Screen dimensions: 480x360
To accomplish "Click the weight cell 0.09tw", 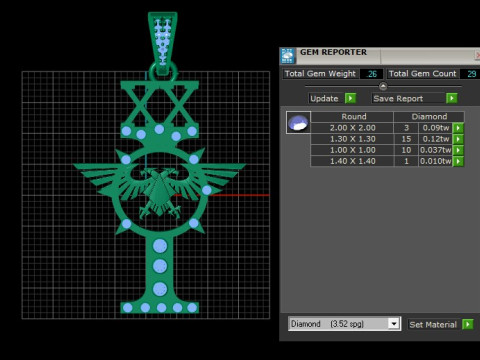I will (x=436, y=128).
